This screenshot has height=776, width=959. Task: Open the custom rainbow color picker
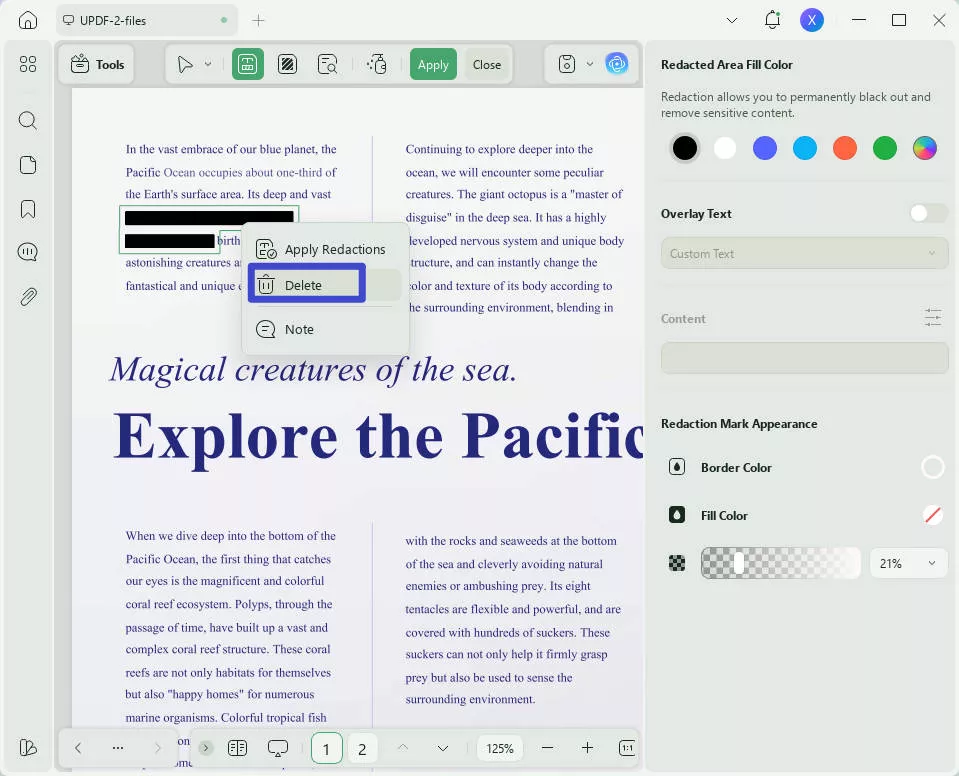click(924, 147)
